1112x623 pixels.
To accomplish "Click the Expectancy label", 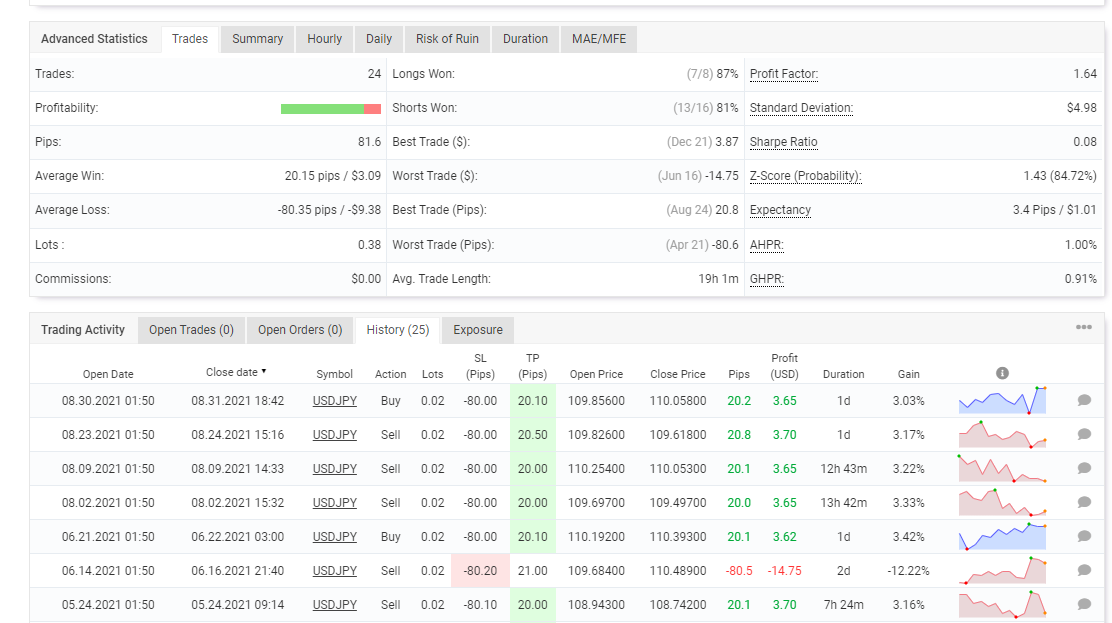I will click(x=780, y=210).
